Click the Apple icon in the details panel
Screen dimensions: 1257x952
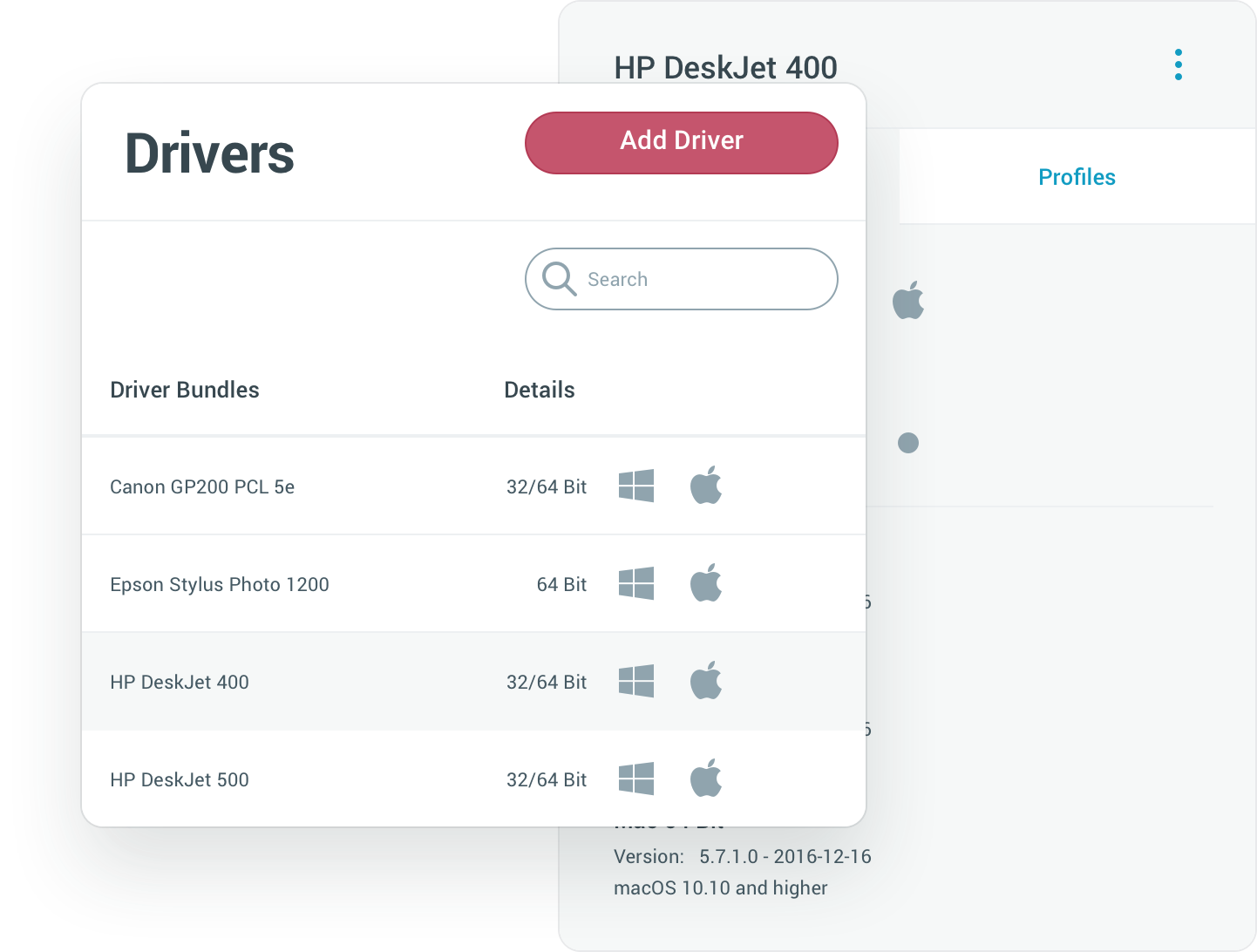pyautogui.click(x=908, y=300)
